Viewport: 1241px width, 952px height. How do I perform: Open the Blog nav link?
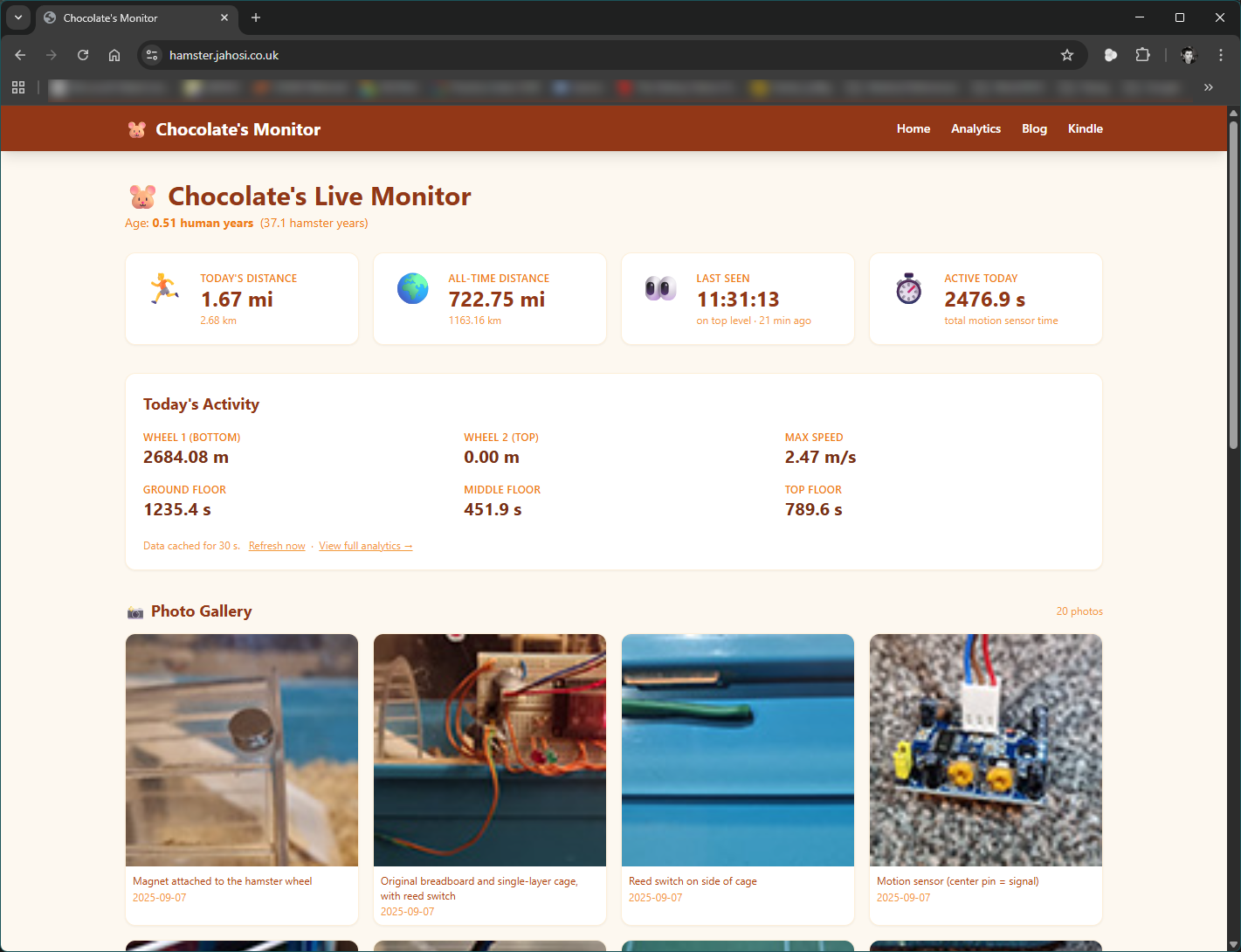pyautogui.click(x=1034, y=128)
